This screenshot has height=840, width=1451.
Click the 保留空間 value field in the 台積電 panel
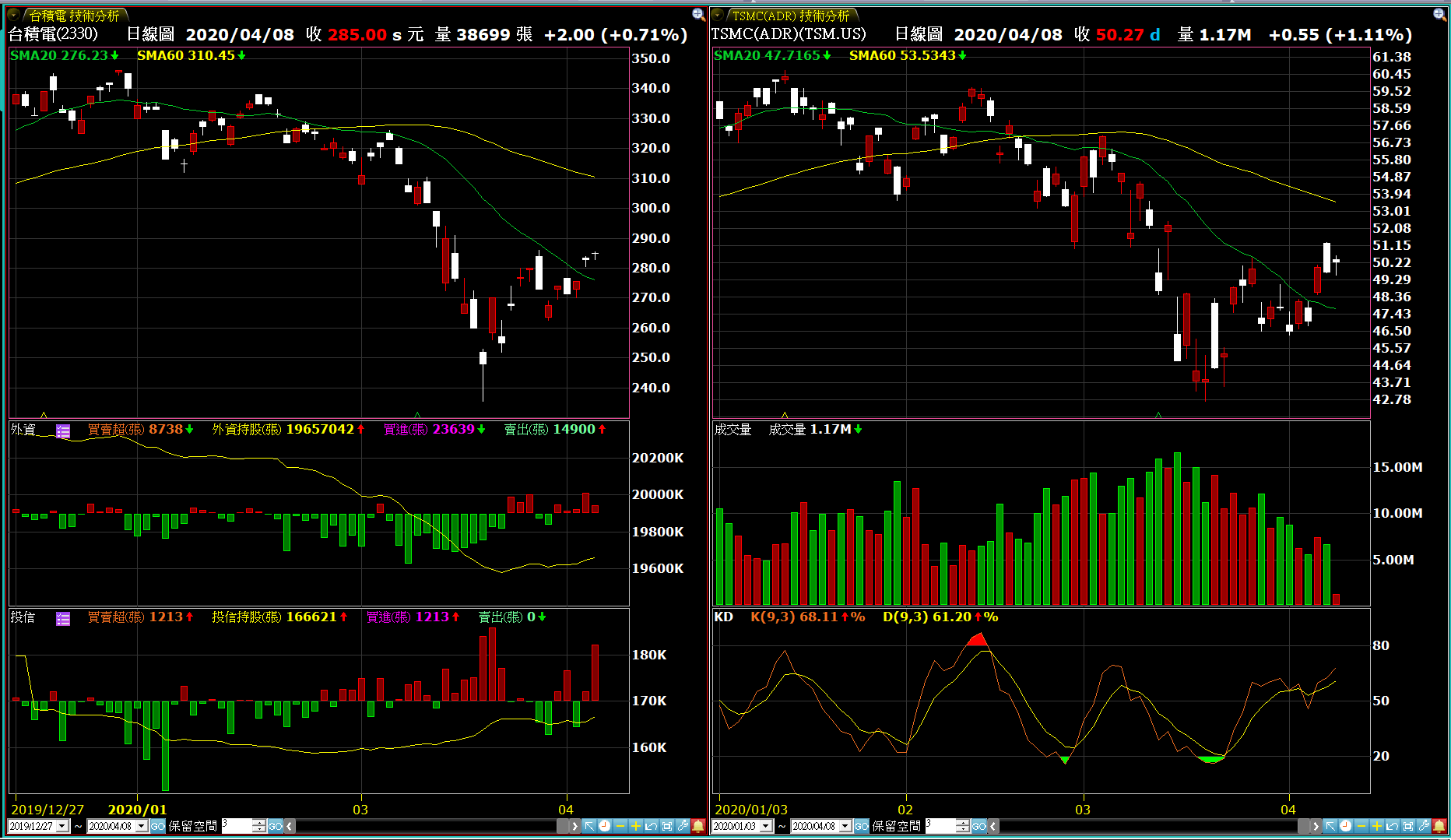(x=237, y=826)
